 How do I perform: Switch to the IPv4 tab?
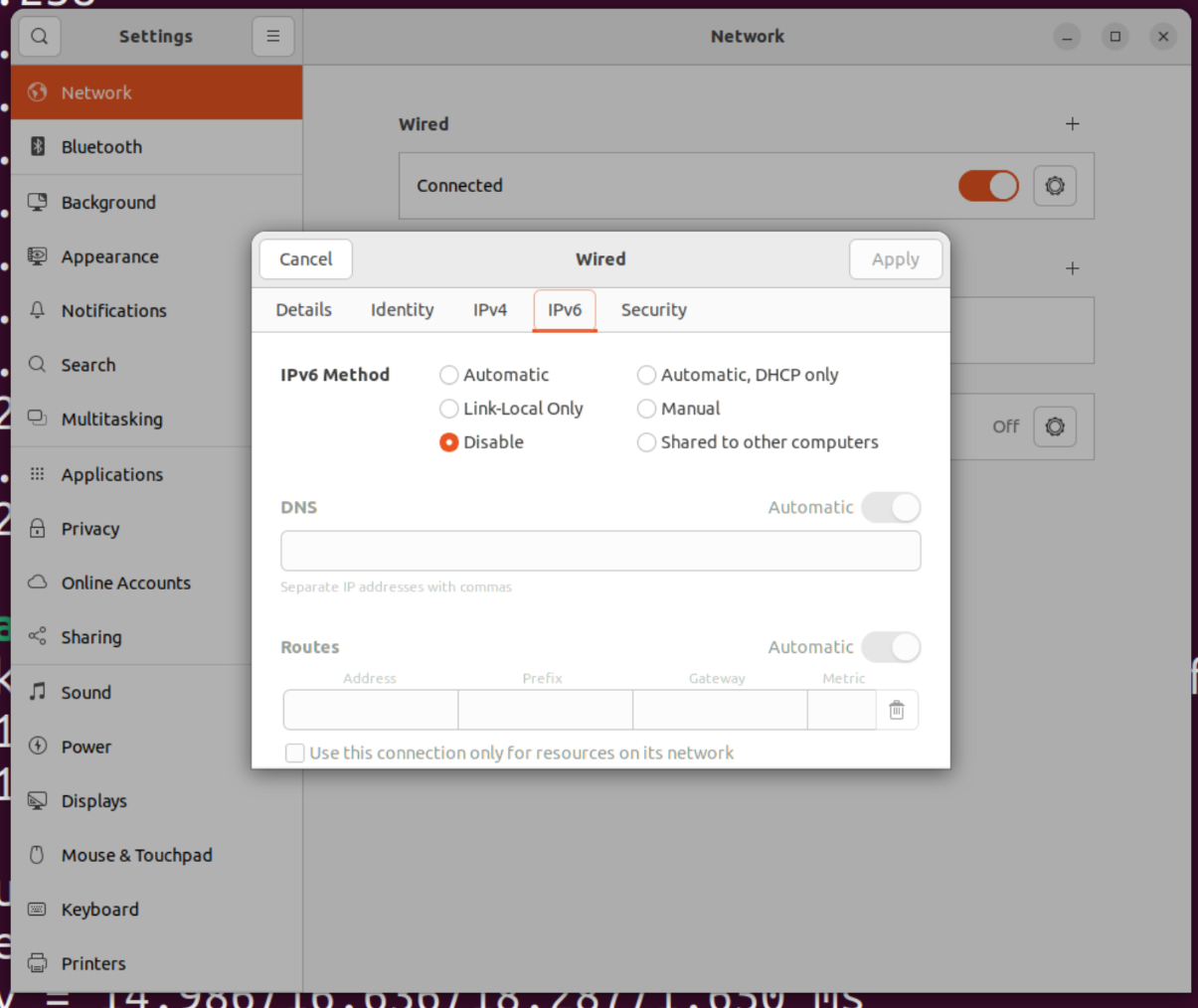[x=489, y=310]
